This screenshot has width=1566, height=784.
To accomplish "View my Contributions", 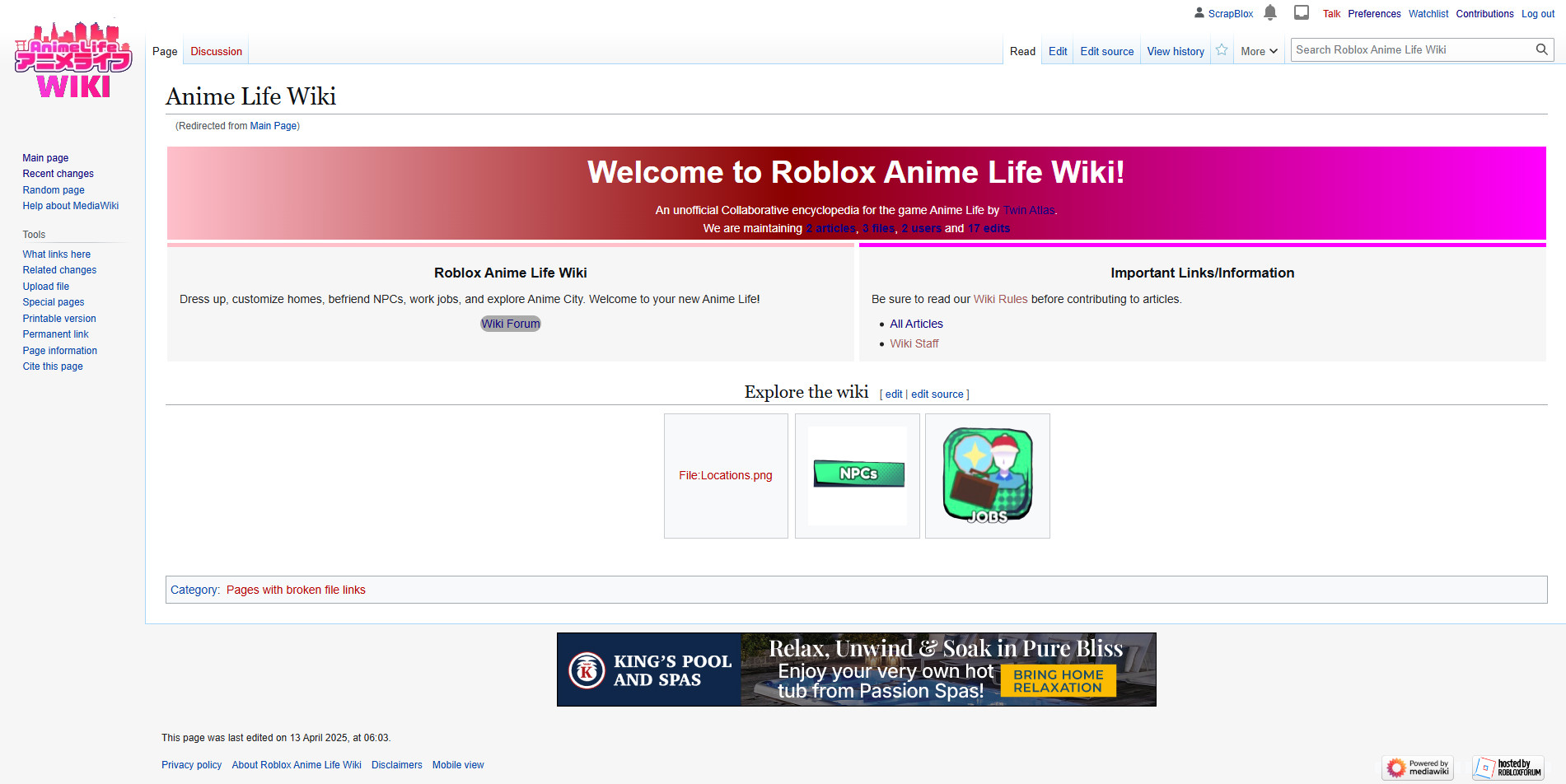I will 1484,14.
